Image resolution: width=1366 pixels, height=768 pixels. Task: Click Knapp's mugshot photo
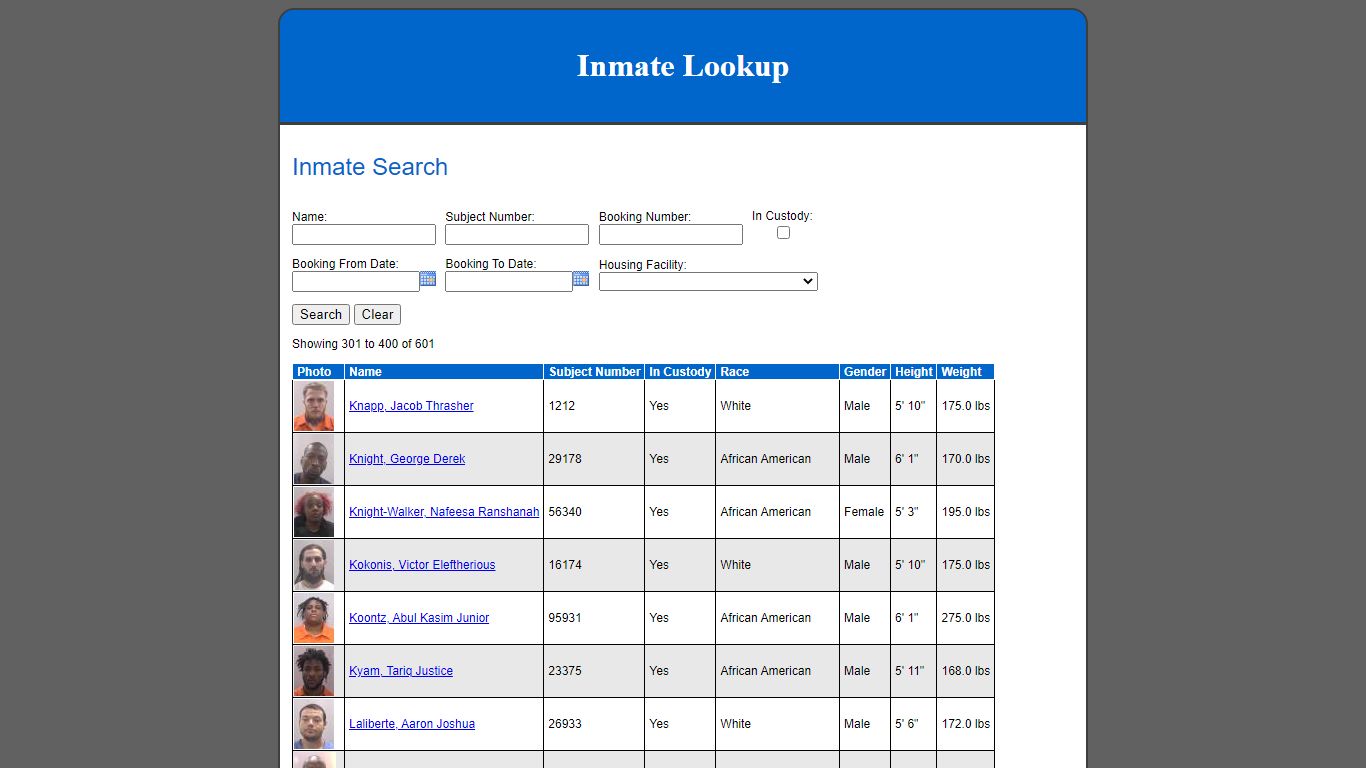316,405
